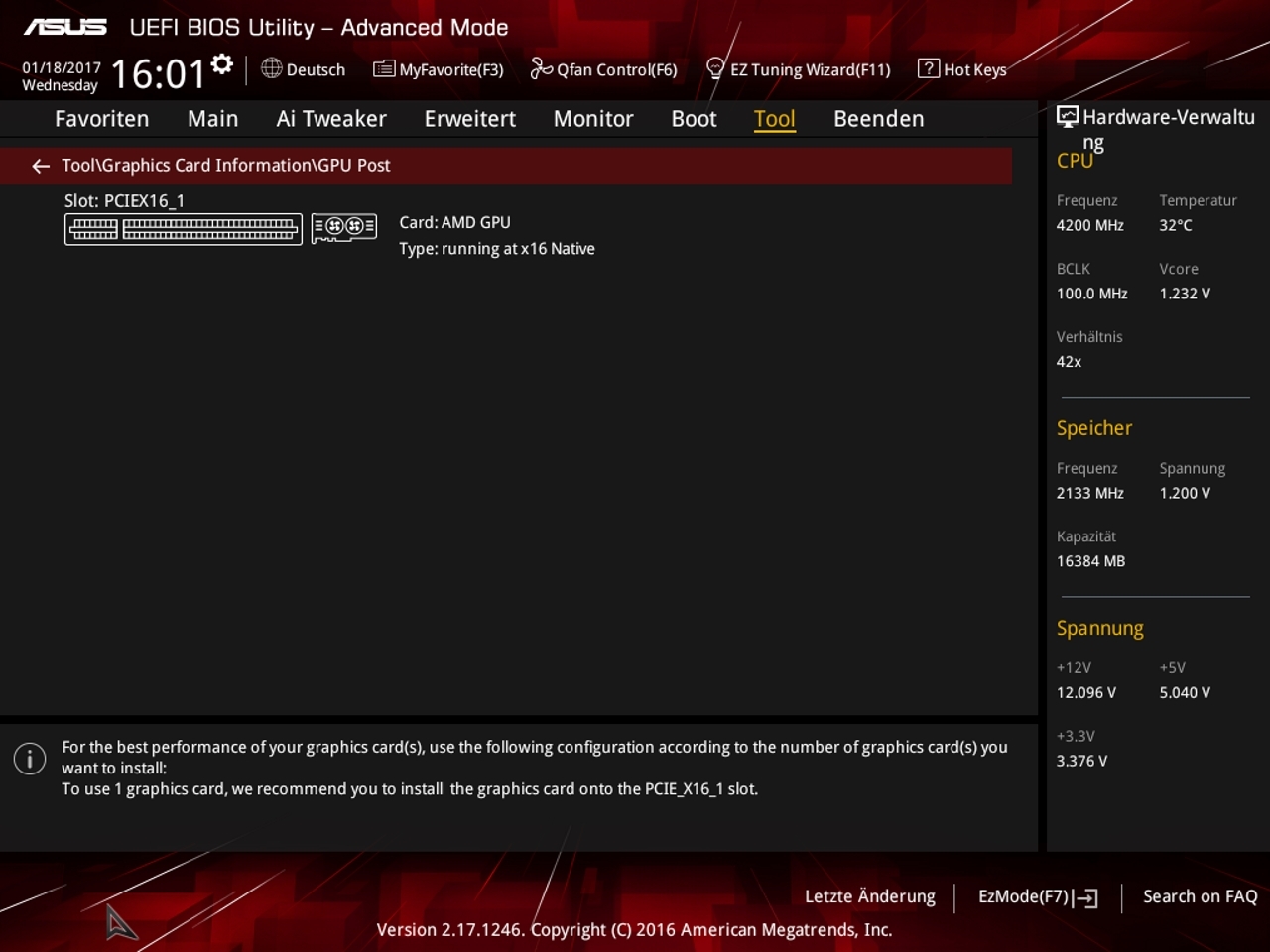Click BCLK value 100.0 MHz
The image size is (1270, 952).
(x=1092, y=294)
